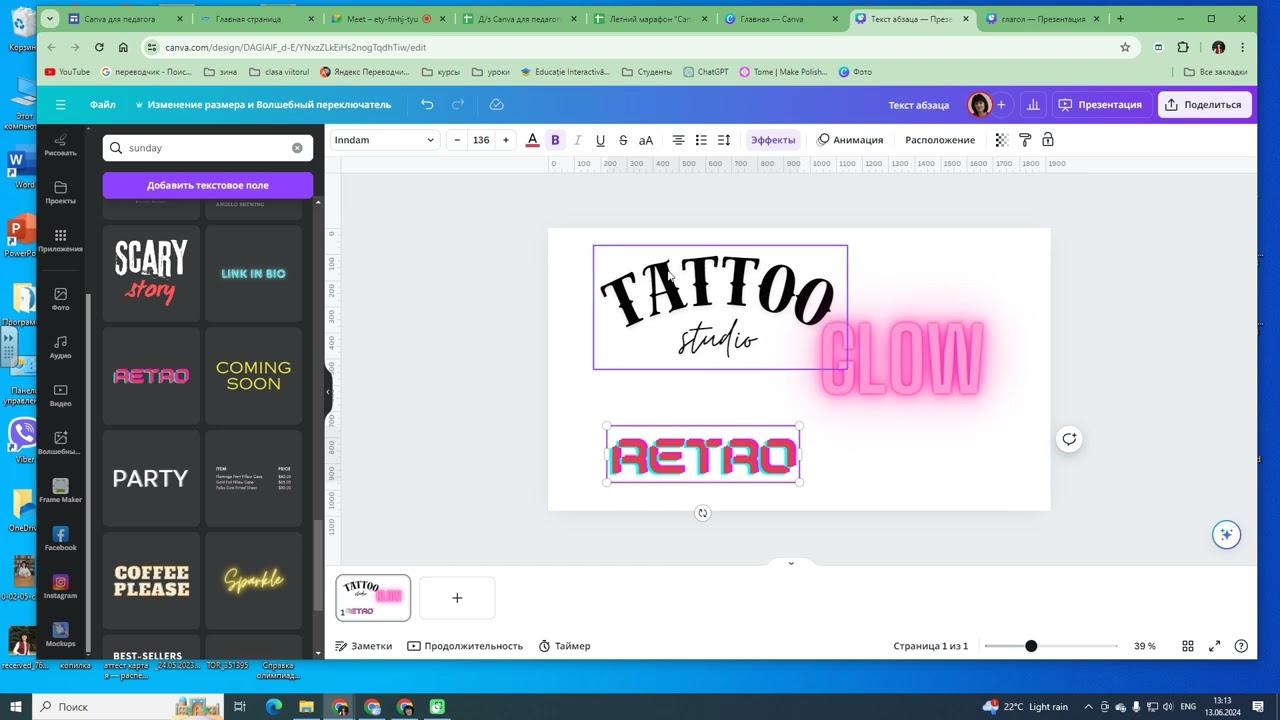The image size is (1280, 720).
Task: Click Добавить текстовое поле button
Action: point(208,185)
